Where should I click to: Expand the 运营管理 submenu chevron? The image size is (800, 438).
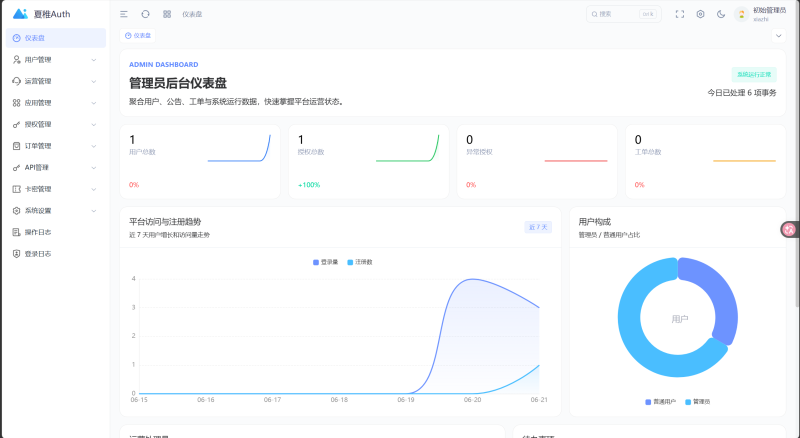[x=94, y=81]
